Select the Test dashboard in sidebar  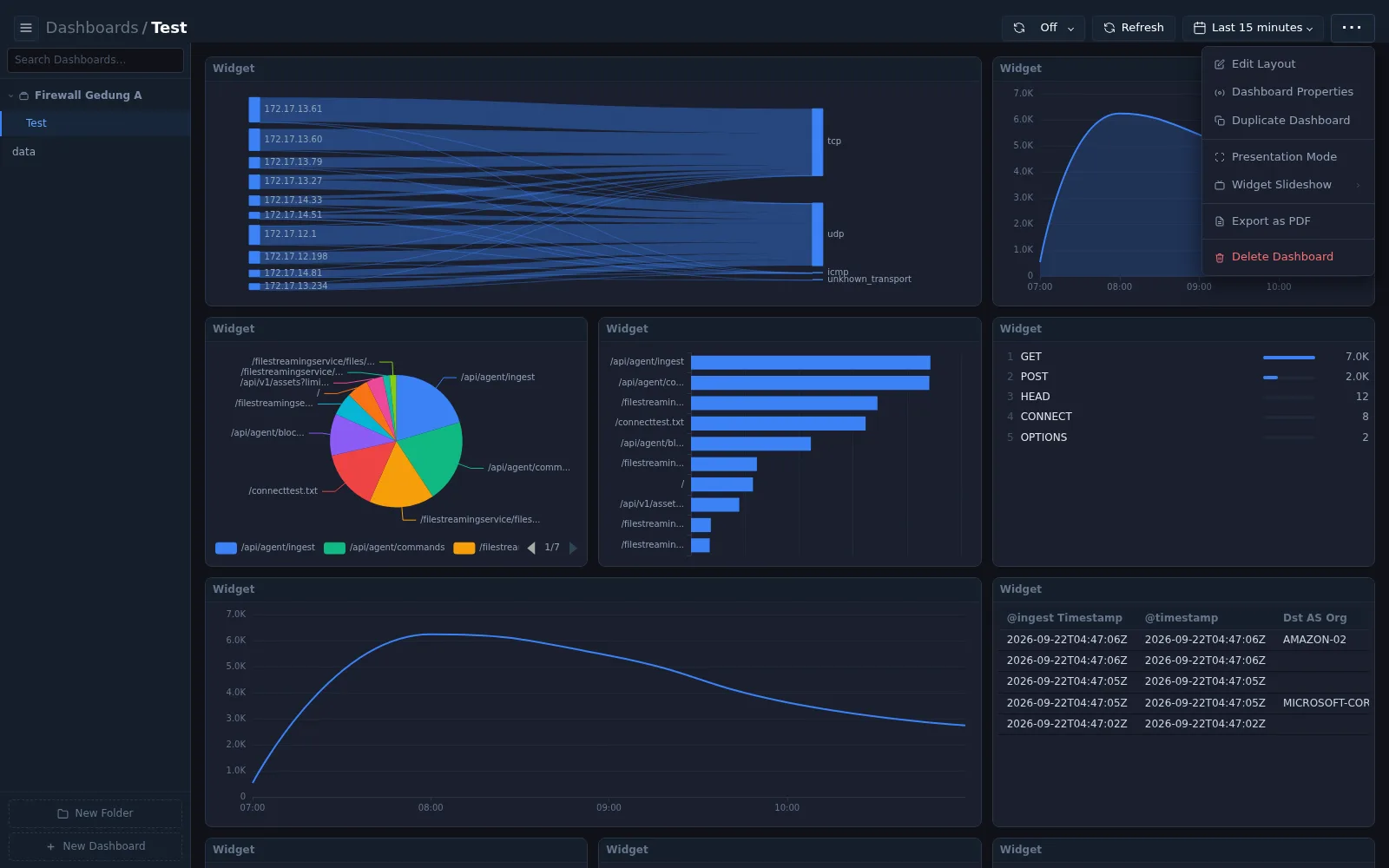95,123
